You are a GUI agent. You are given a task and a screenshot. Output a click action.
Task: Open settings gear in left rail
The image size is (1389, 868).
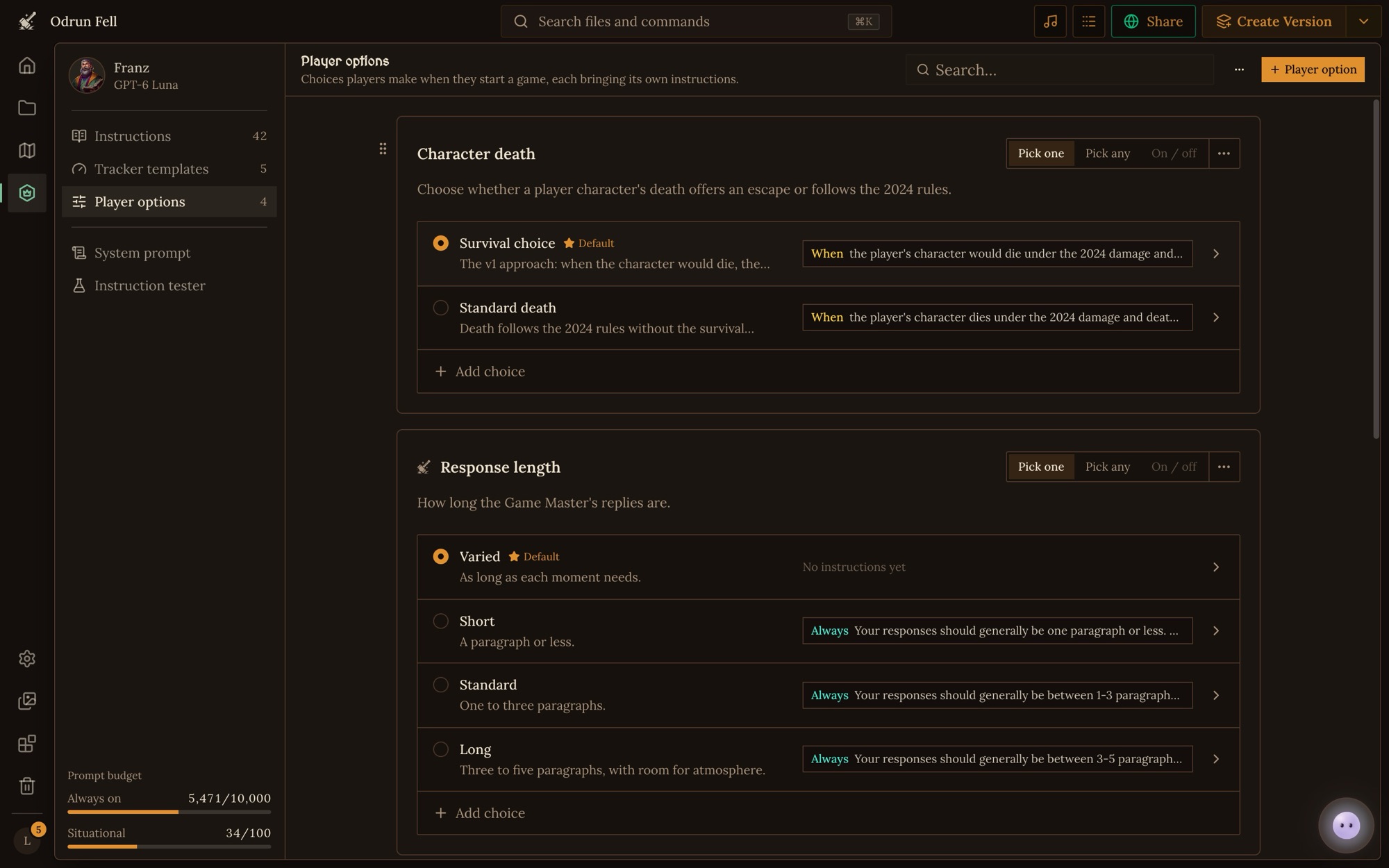point(27,658)
